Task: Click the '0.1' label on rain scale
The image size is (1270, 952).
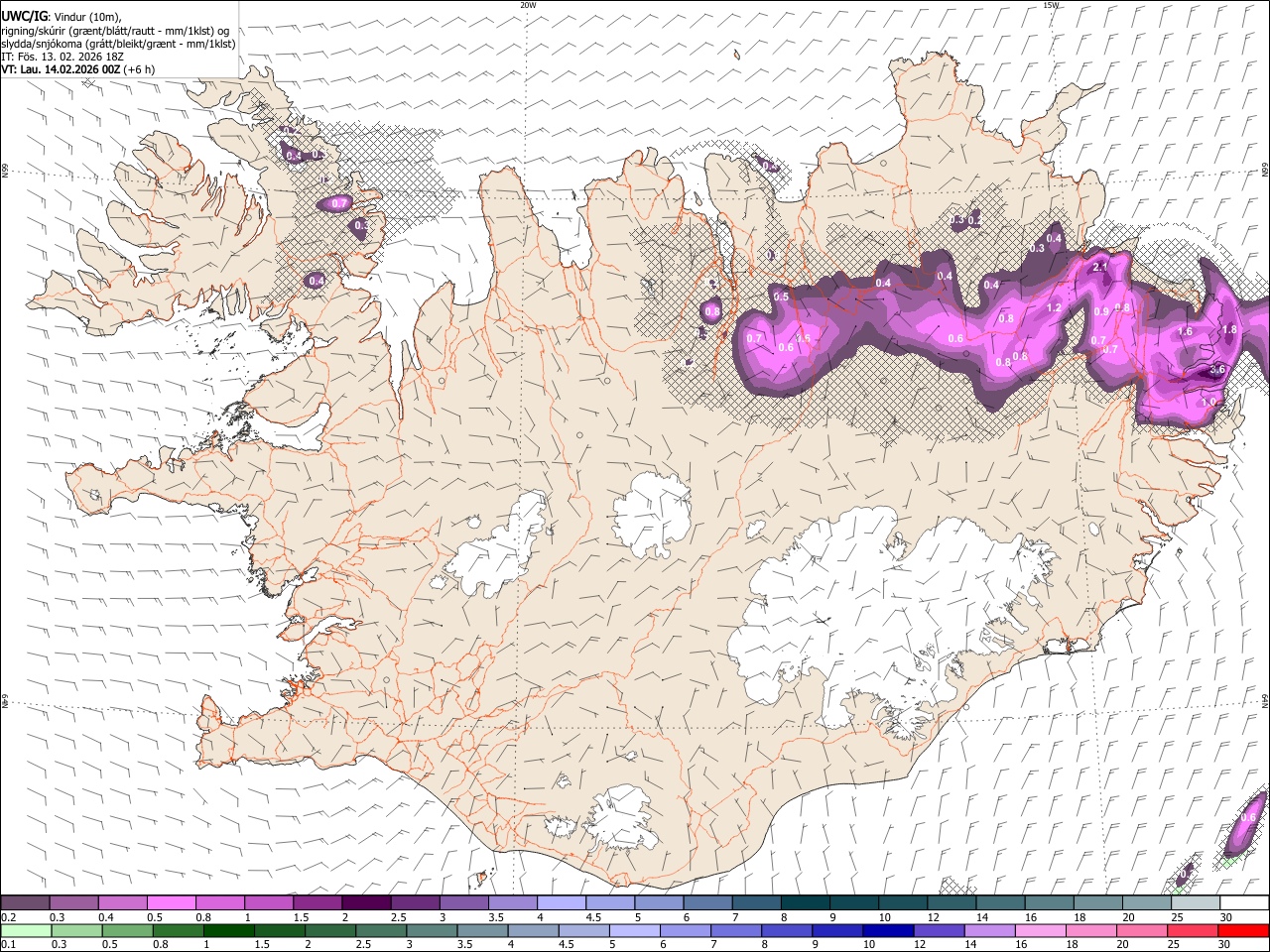Action: (8, 945)
